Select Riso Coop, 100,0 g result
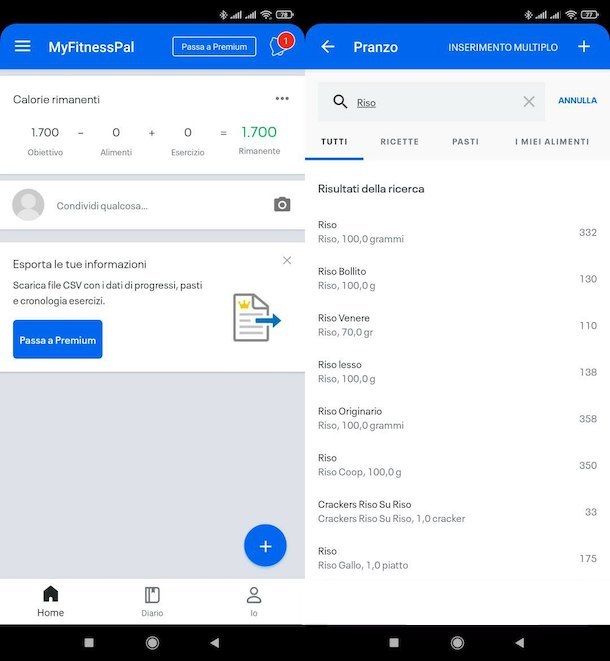The width and height of the screenshot is (610, 661). pyautogui.click(x=457, y=465)
